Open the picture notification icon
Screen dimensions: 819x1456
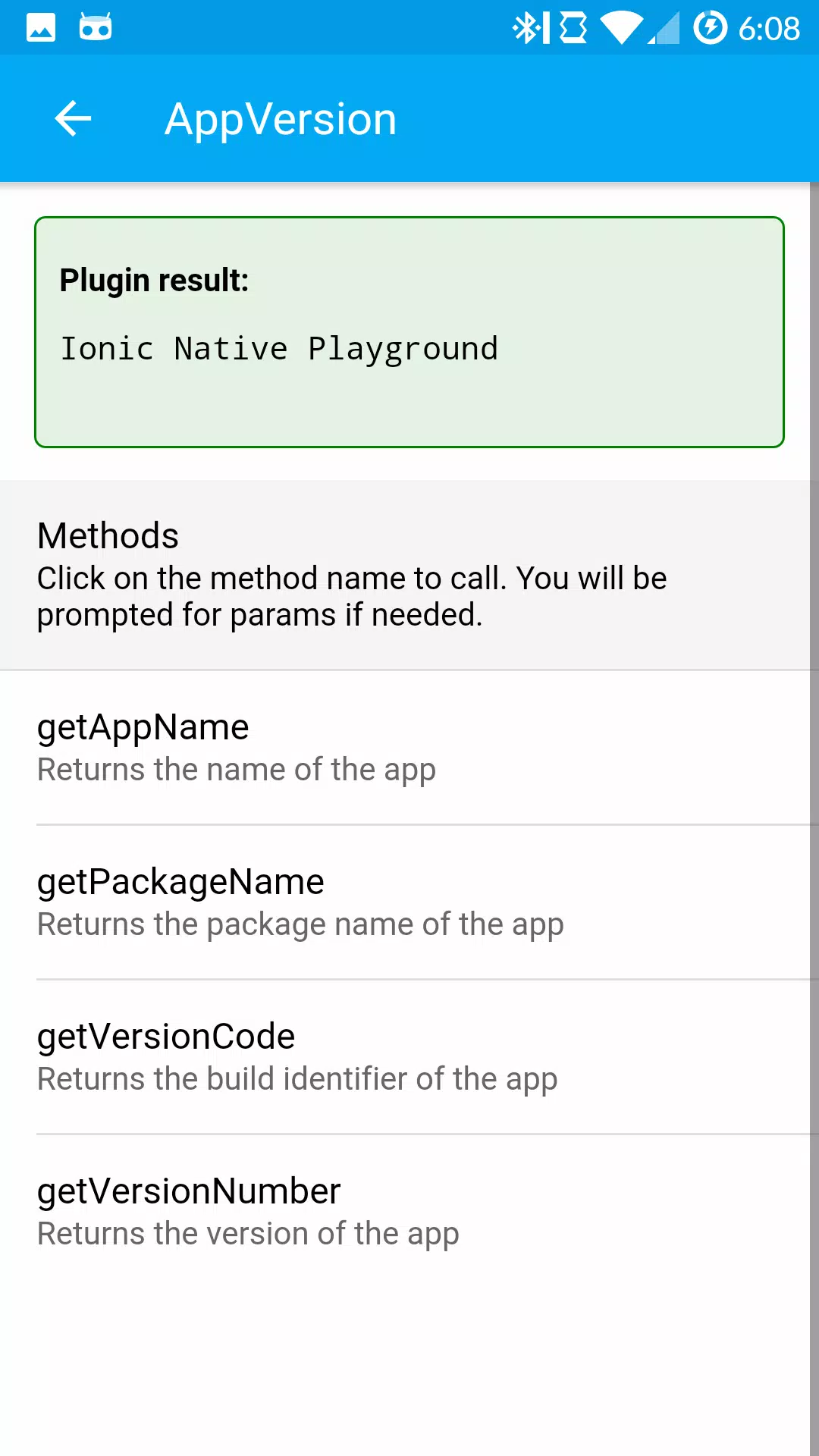click(x=41, y=27)
